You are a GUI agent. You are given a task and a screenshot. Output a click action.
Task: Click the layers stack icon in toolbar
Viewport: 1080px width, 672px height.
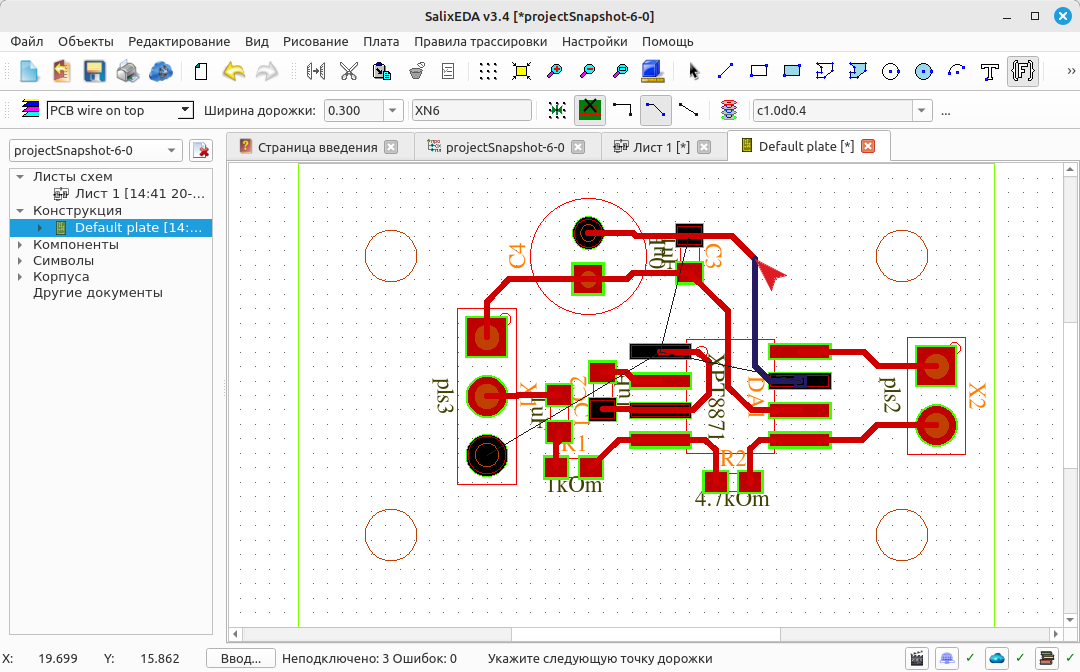click(x=30, y=109)
